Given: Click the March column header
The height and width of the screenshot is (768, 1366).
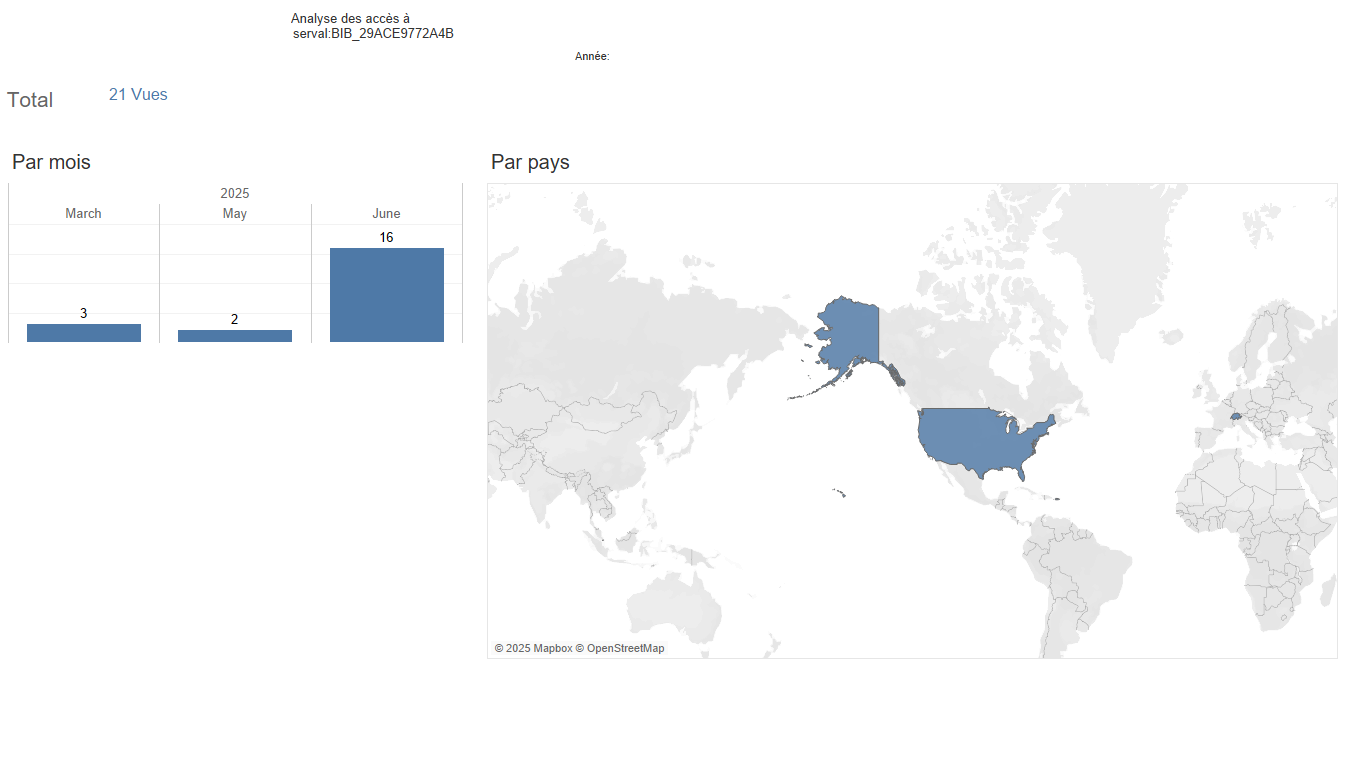Looking at the screenshot, I should pos(83,214).
